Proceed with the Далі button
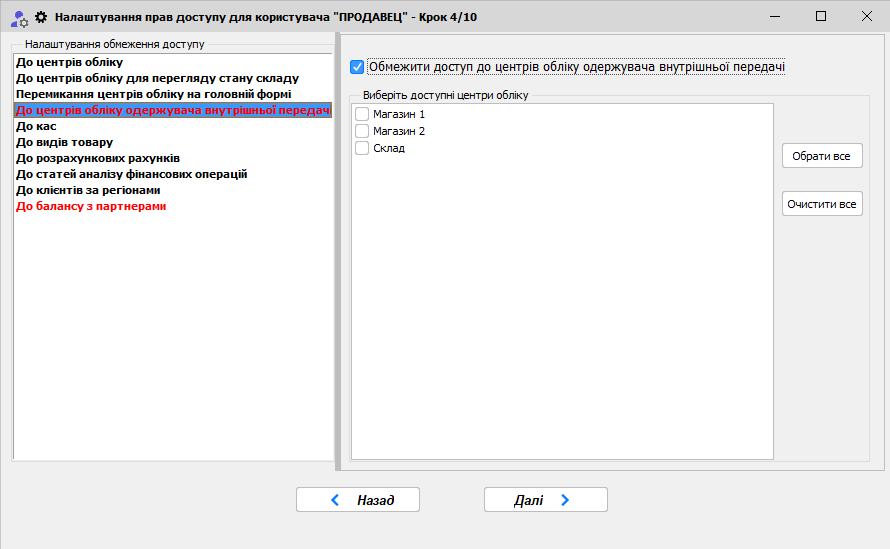 [545, 500]
